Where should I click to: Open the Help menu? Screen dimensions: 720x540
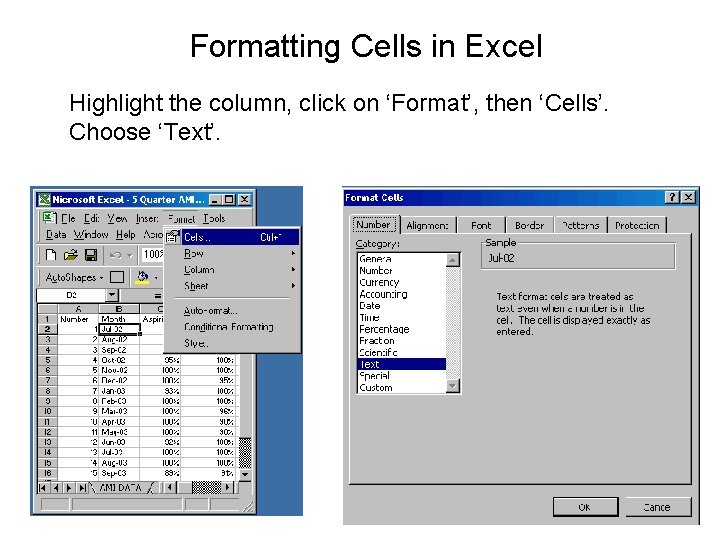125,234
